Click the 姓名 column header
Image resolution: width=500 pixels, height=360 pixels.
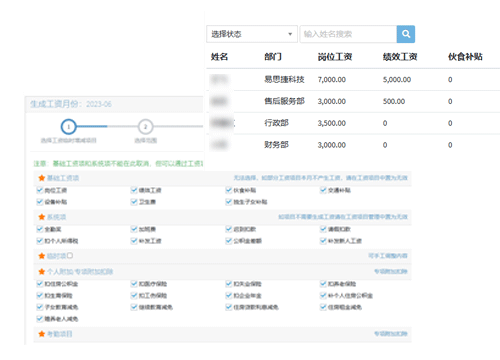pos(219,57)
